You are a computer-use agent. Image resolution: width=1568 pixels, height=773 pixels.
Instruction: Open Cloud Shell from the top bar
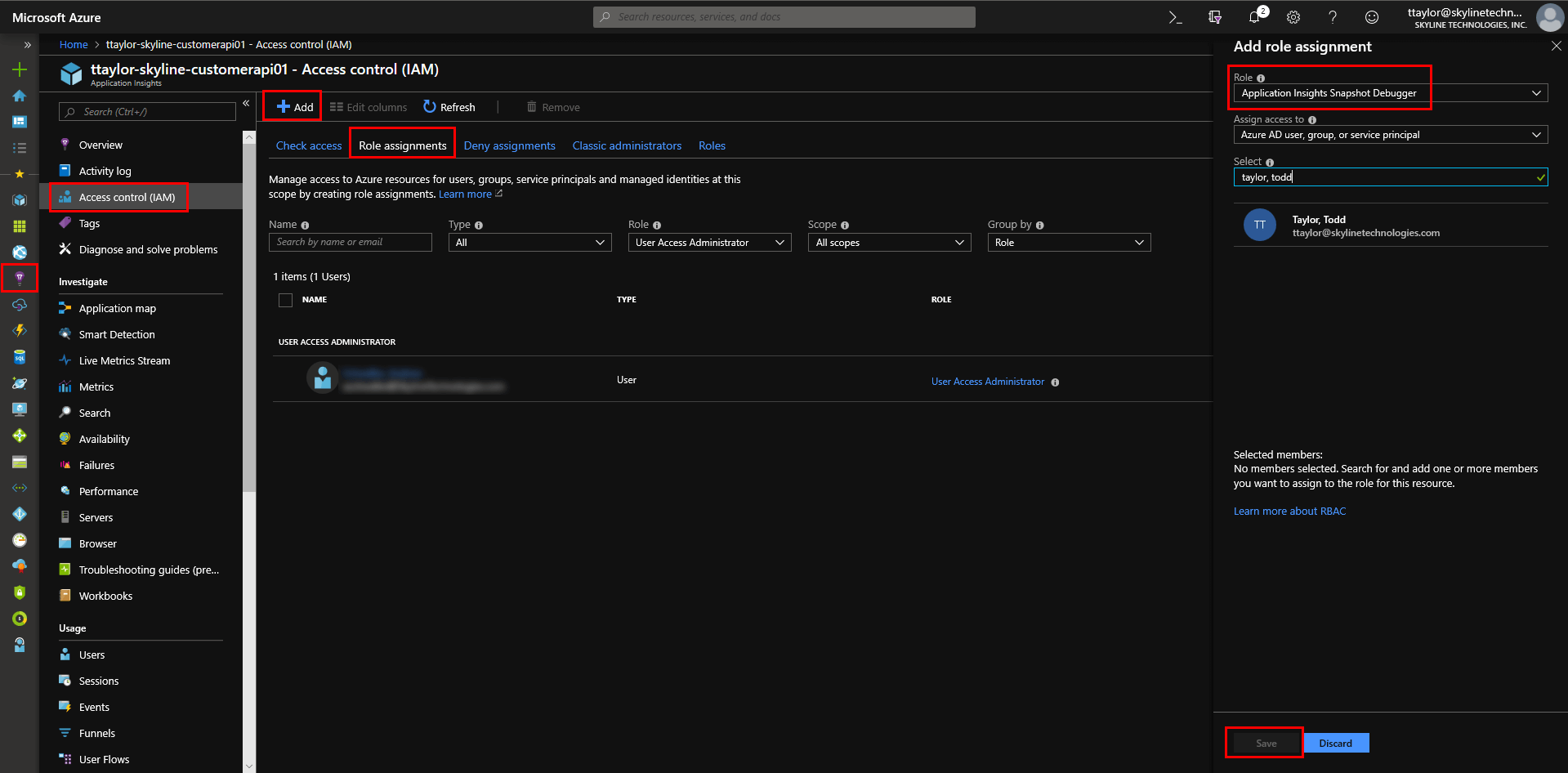pos(1175,17)
